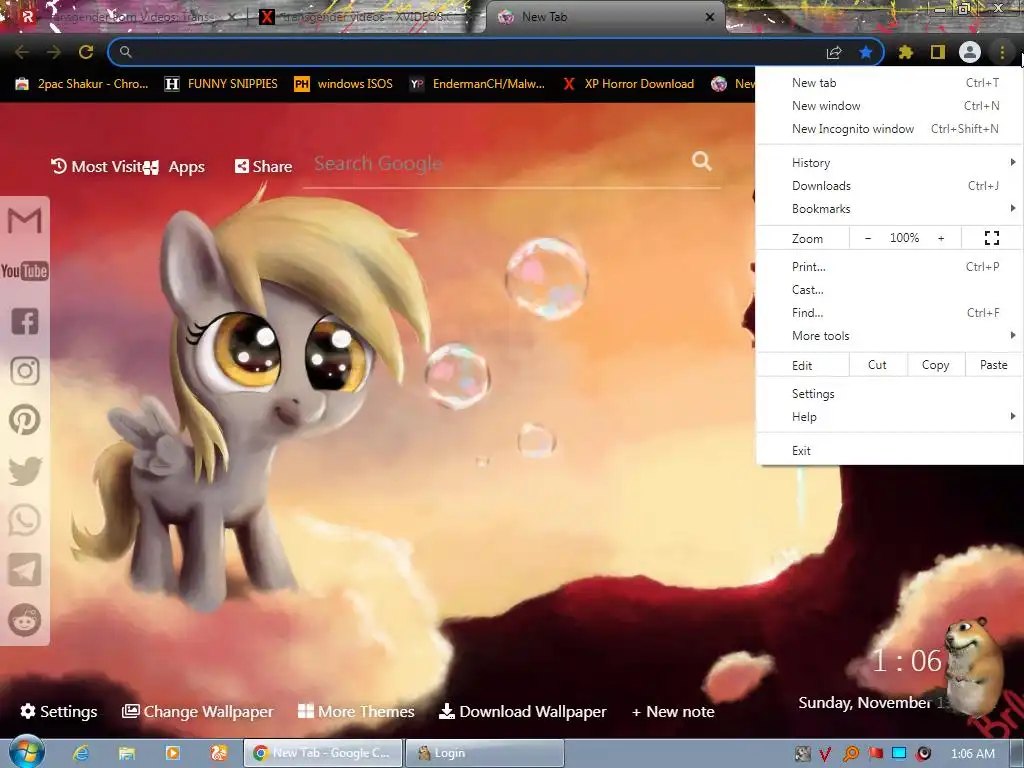Go forward to next page

pos(54,52)
